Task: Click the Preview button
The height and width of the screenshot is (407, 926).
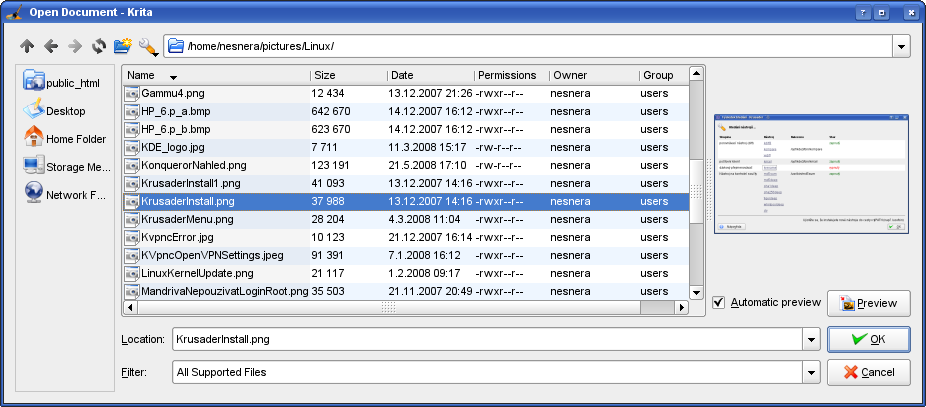Action: pos(869,303)
